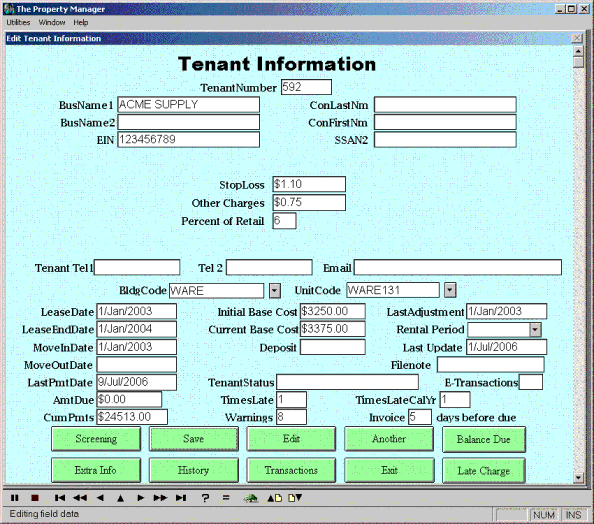Open the UnitCode dropdown arrow
Screen dimensions: 594x524
tap(450, 290)
